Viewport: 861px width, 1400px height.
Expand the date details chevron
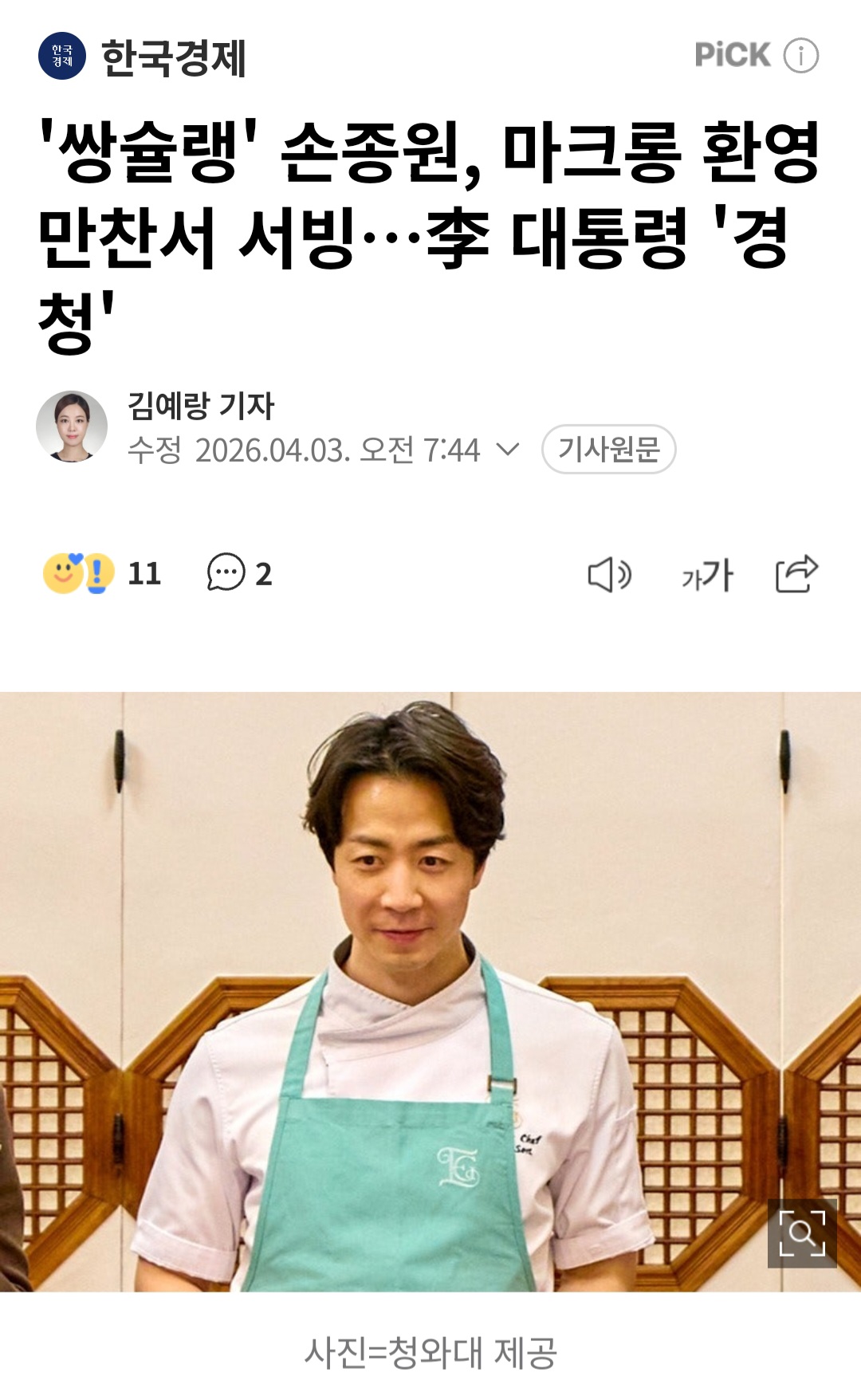coord(508,449)
